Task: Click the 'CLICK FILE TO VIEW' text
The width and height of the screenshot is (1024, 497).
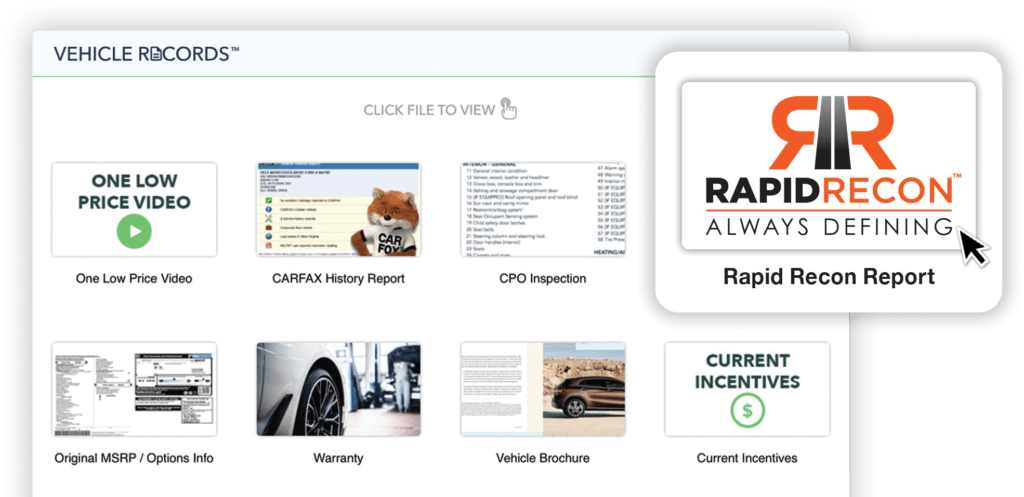Action: (x=429, y=110)
